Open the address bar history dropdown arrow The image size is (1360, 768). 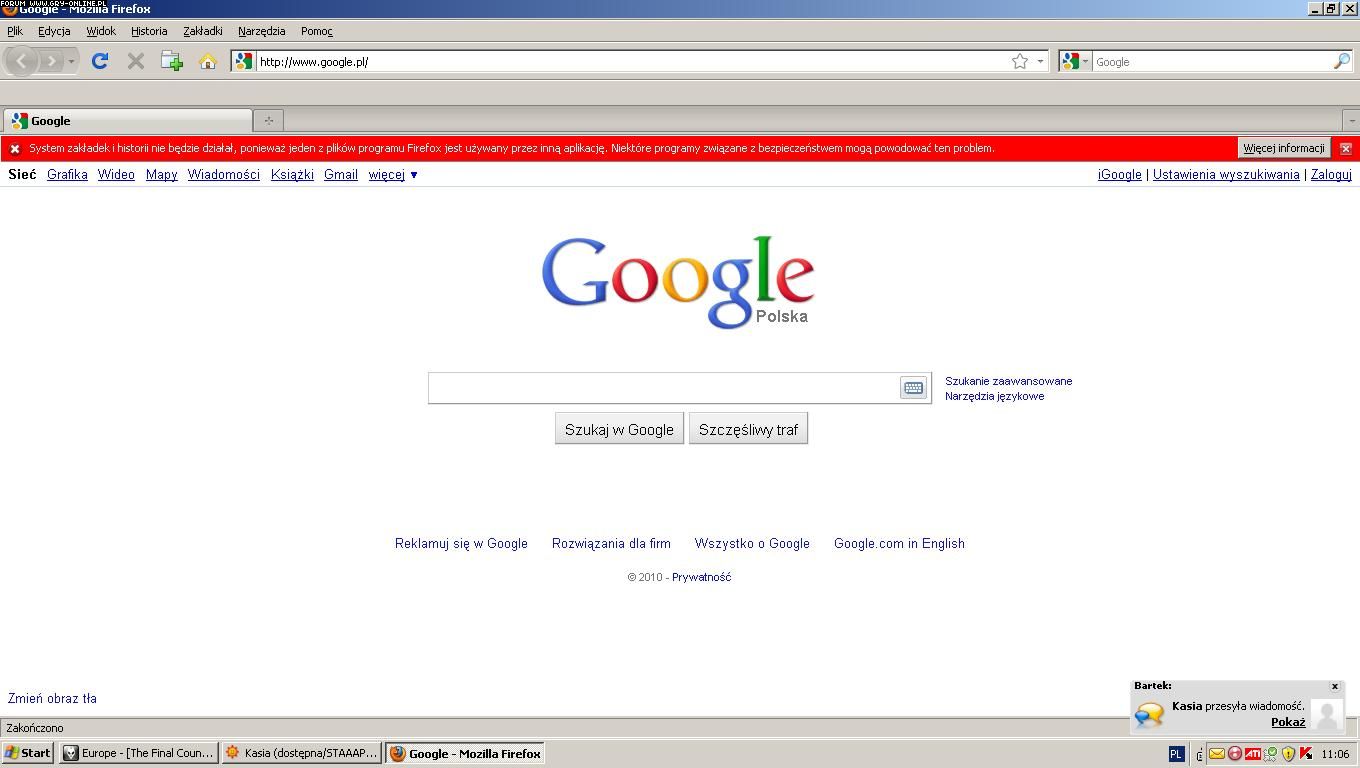(1040, 61)
